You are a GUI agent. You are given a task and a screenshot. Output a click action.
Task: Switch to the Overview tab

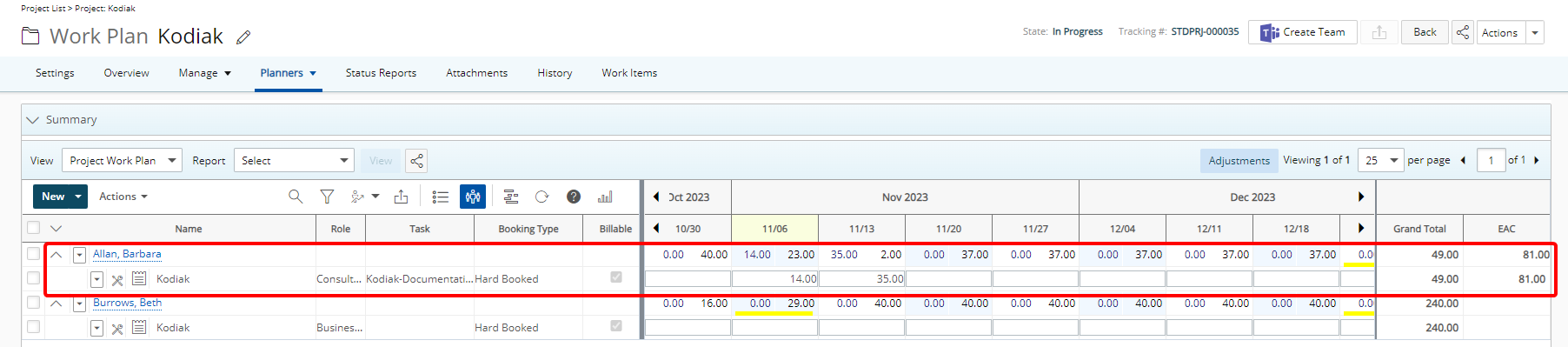click(126, 73)
